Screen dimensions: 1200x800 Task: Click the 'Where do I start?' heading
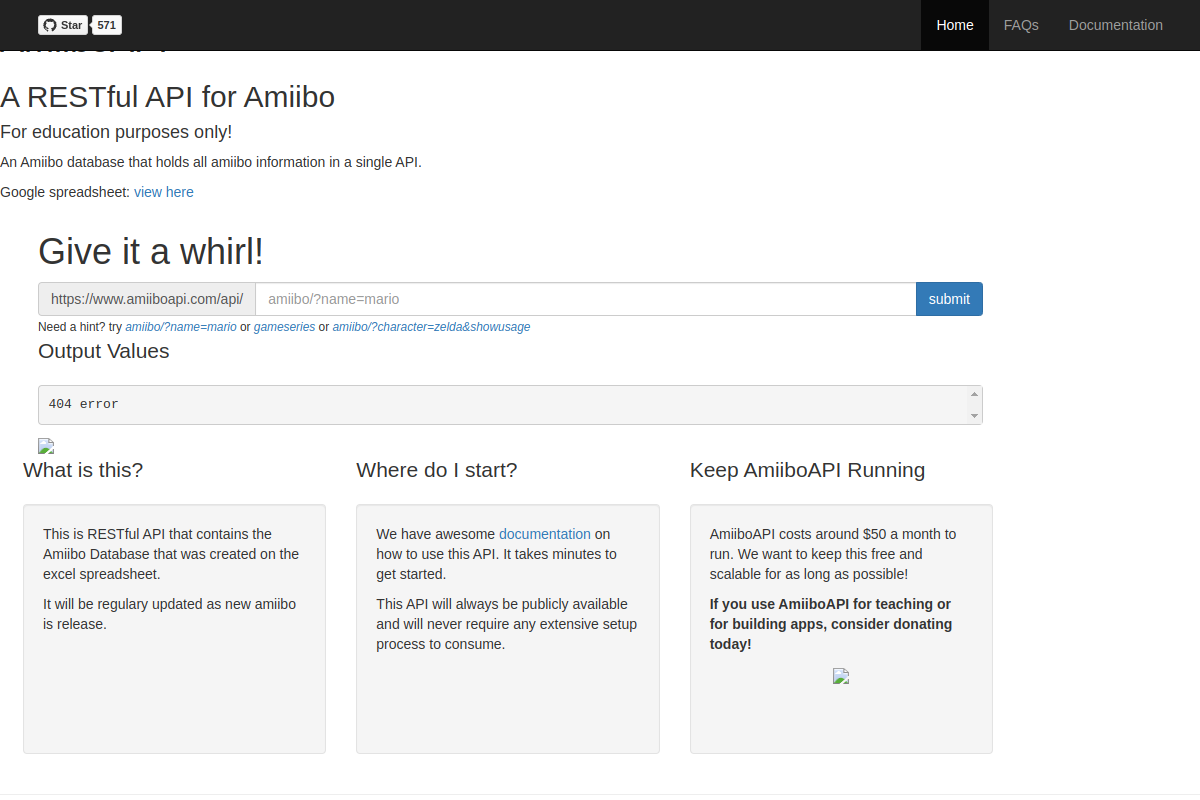point(437,470)
